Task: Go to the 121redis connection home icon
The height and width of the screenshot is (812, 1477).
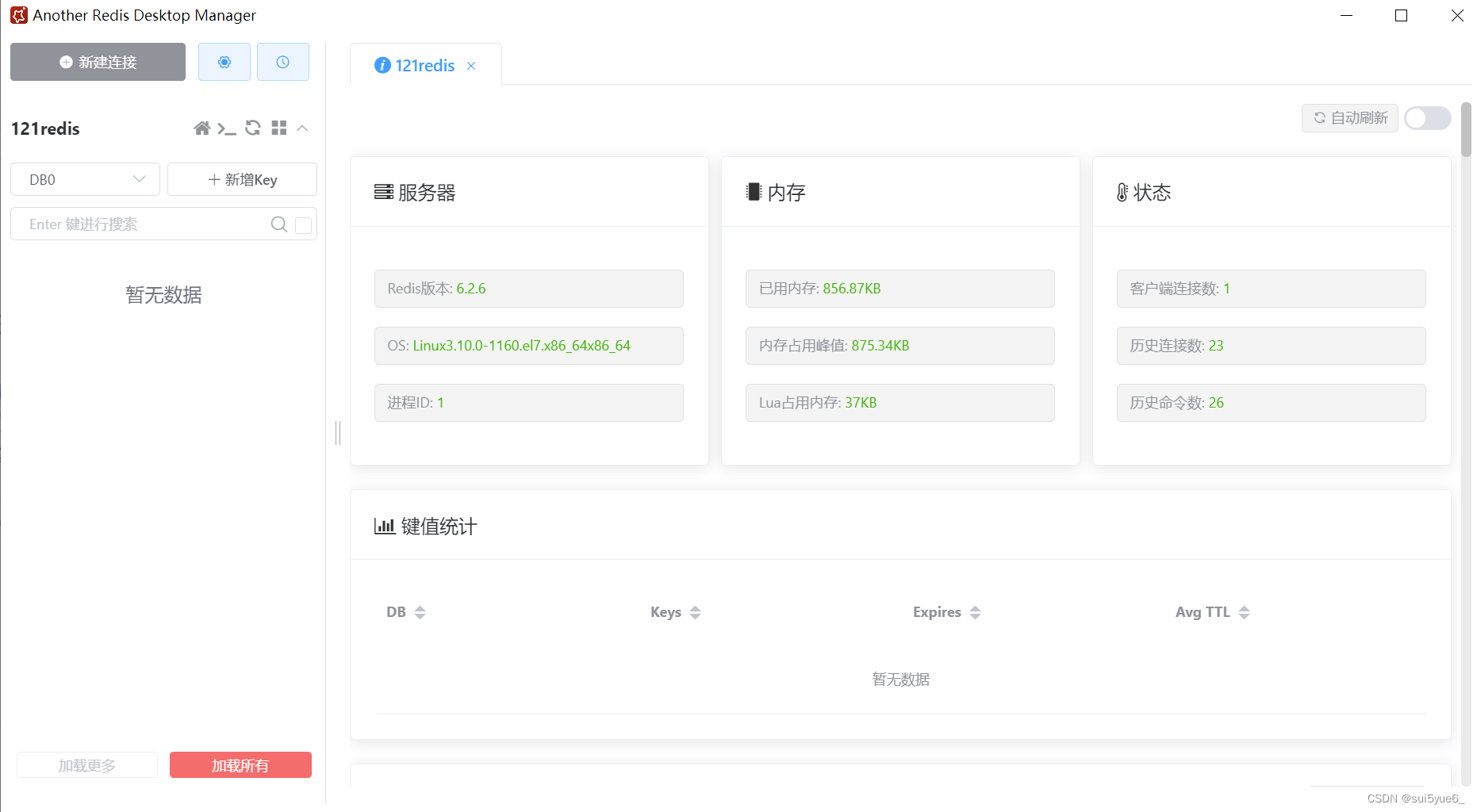Action: 202,128
